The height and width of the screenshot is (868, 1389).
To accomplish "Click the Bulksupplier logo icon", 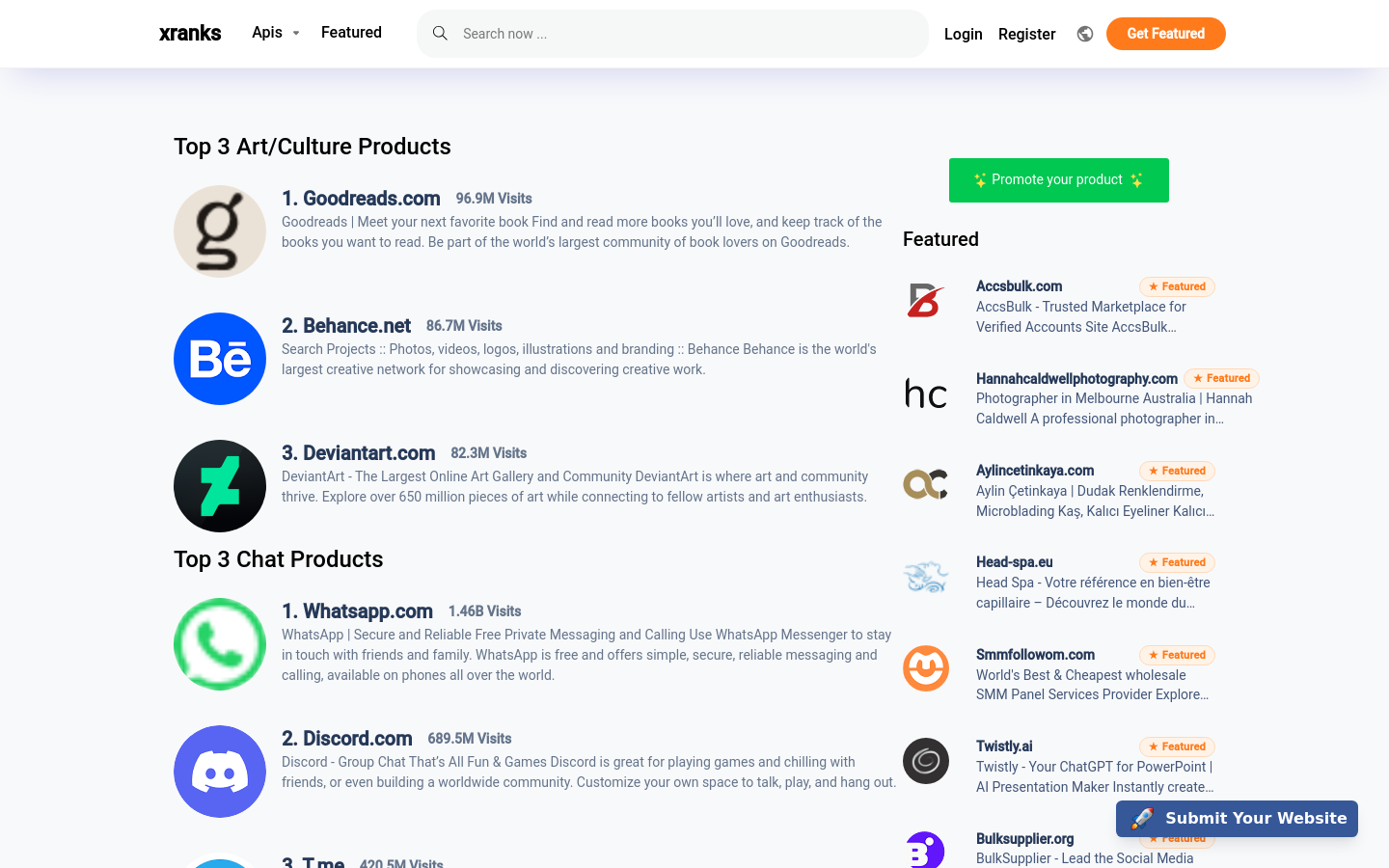I will pos(926,850).
